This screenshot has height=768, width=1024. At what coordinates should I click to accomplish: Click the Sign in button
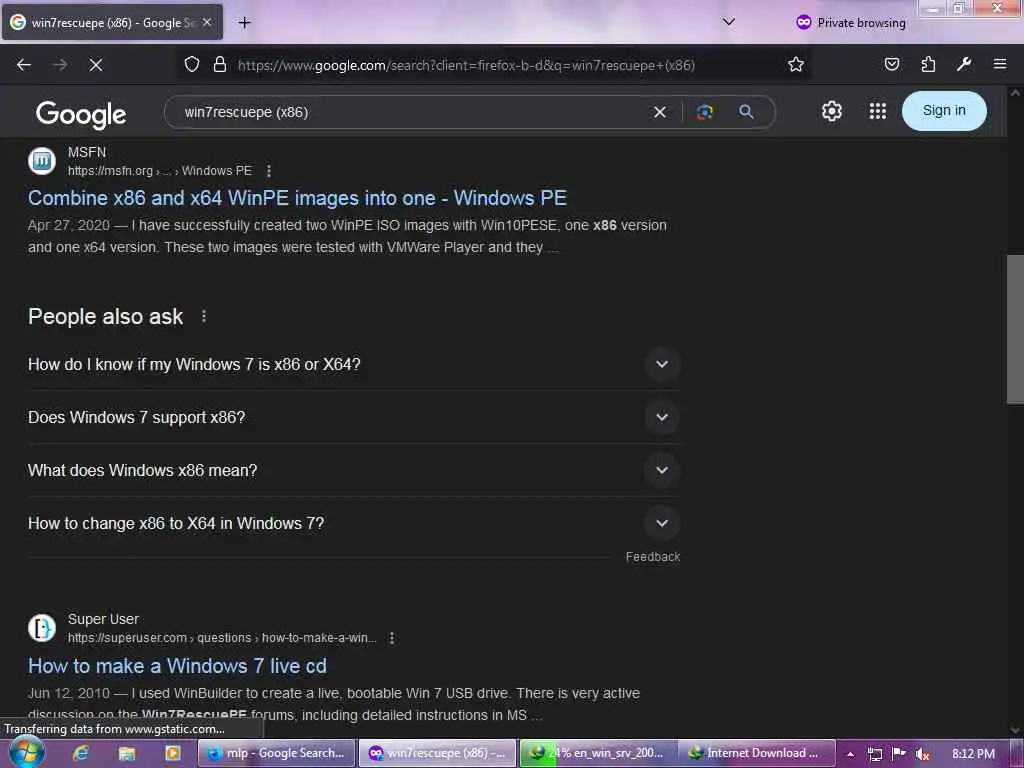point(944,111)
